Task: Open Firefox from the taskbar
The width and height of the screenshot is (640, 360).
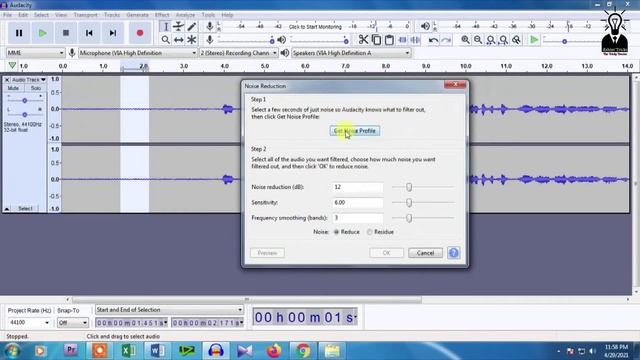Action: [274, 351]
